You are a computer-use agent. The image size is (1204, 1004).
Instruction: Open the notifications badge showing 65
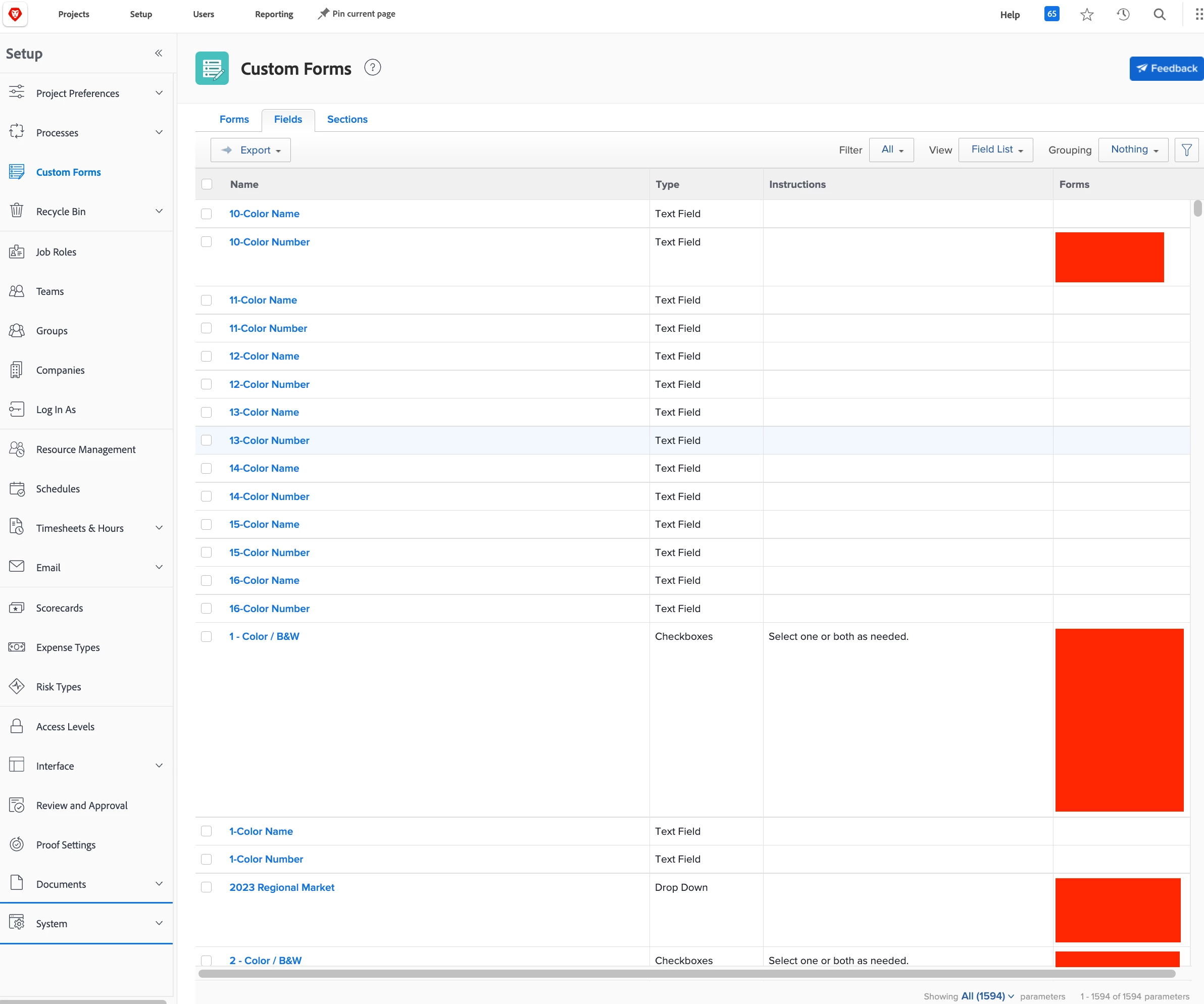(1051, 14)
